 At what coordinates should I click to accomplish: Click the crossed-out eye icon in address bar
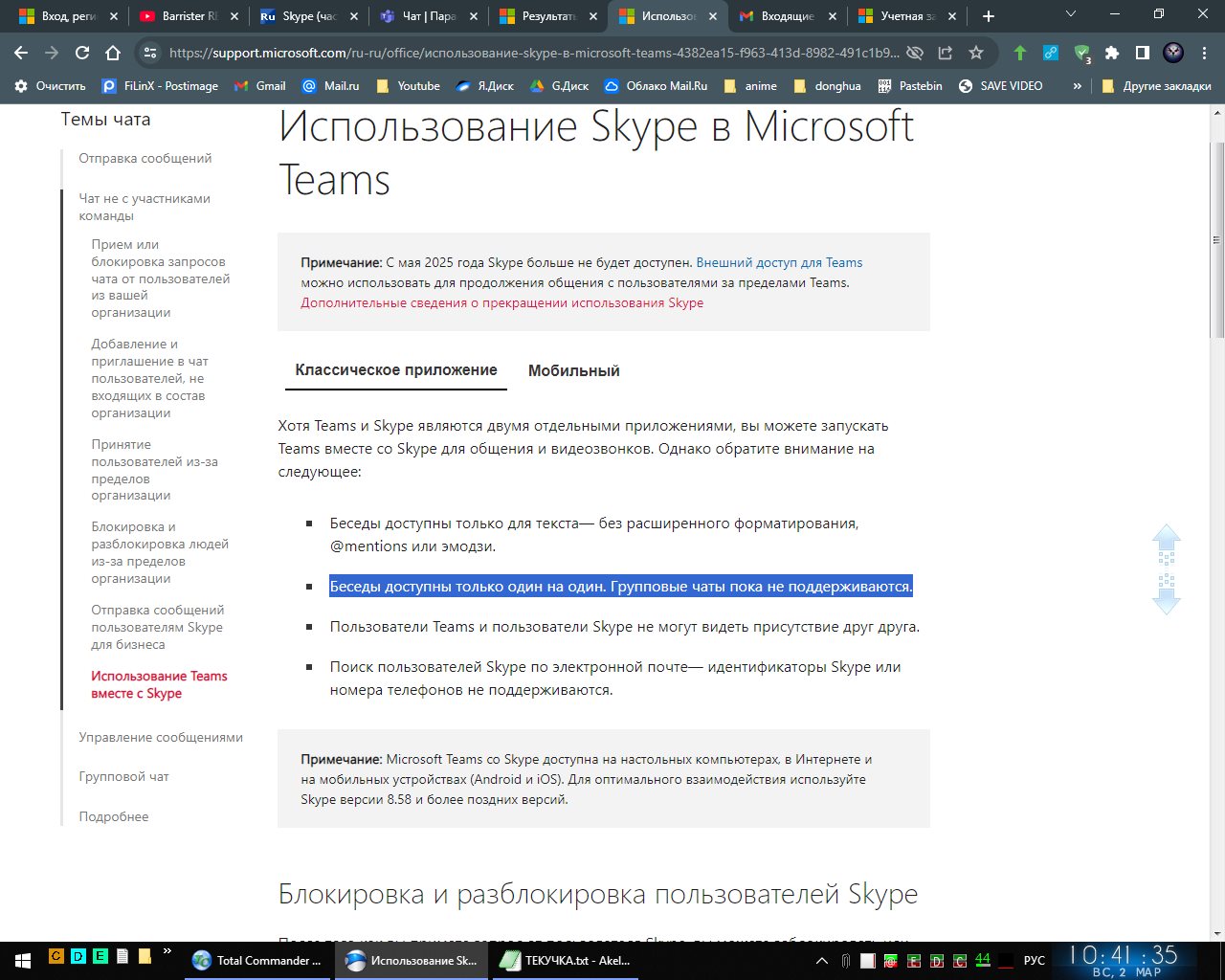tap(915, 53)
